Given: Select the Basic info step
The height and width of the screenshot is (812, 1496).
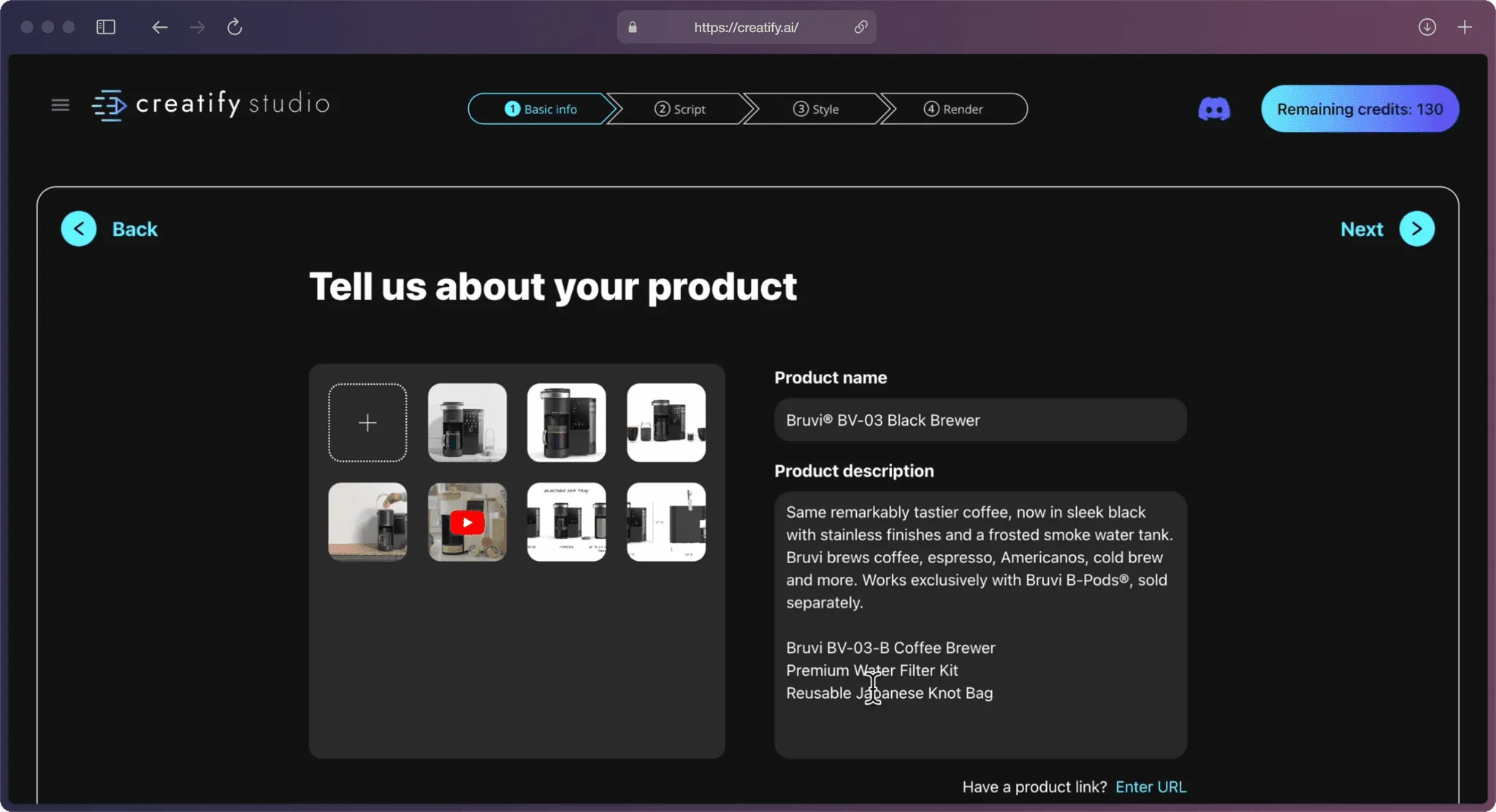Looking at the screenshot, I should tap(541, 109).
